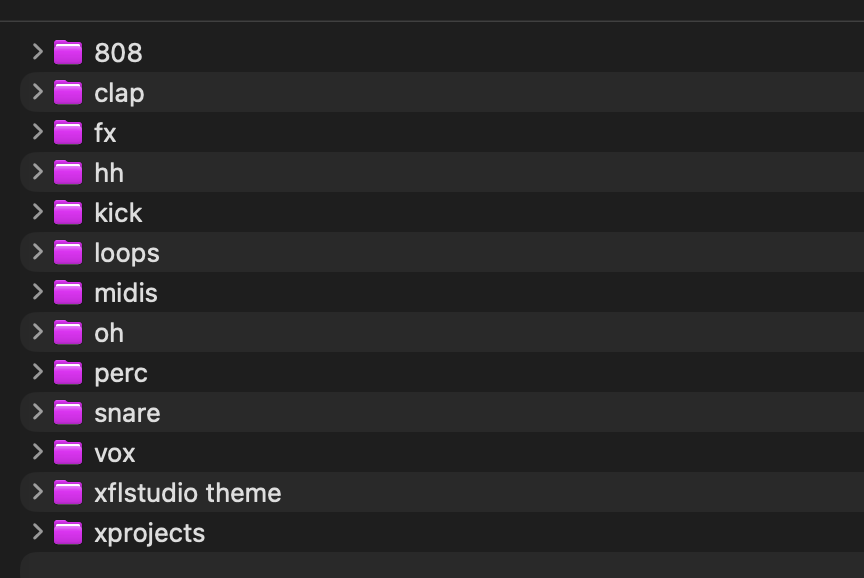Click the clap folder icon
This screenshot has width=864, height=578.
tap(68, 93)
